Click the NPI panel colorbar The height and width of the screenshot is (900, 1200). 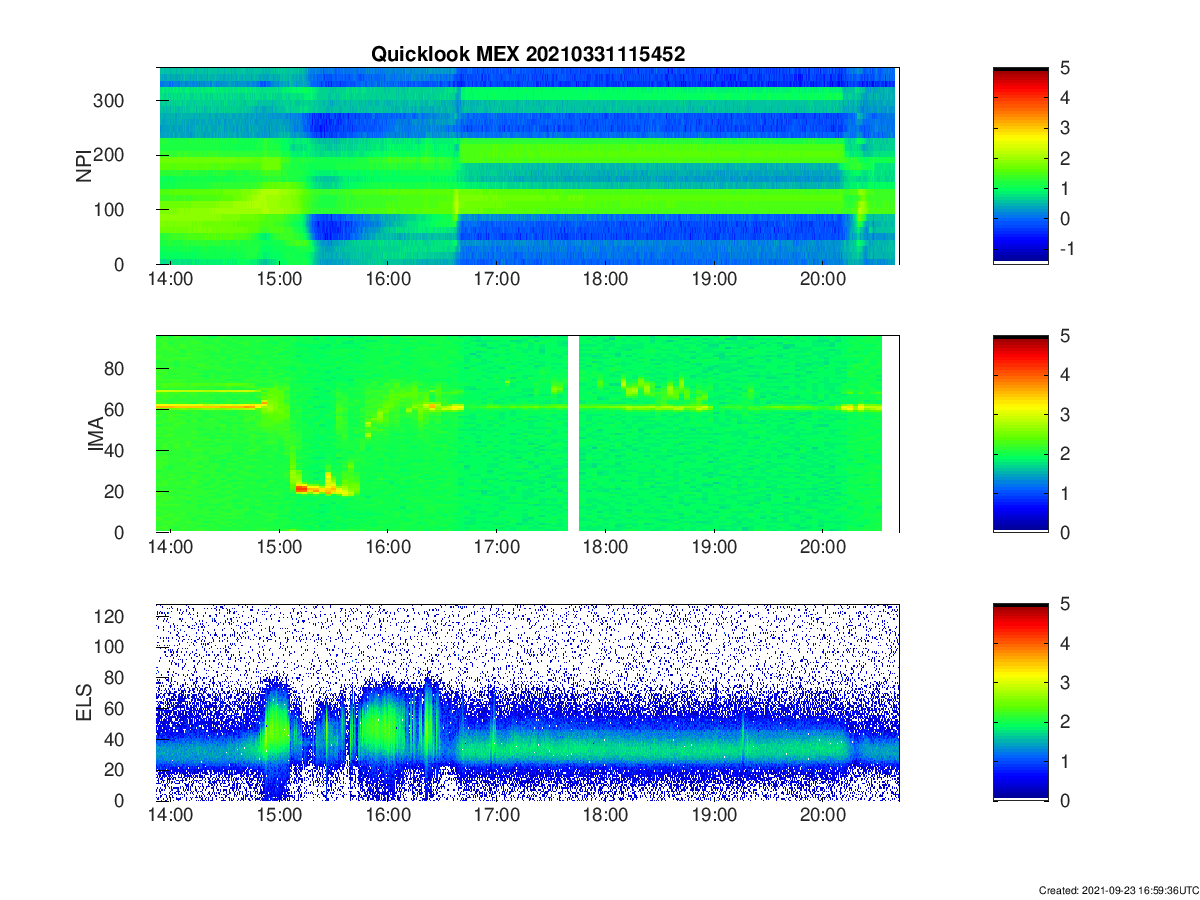[x=1021, y=166]
